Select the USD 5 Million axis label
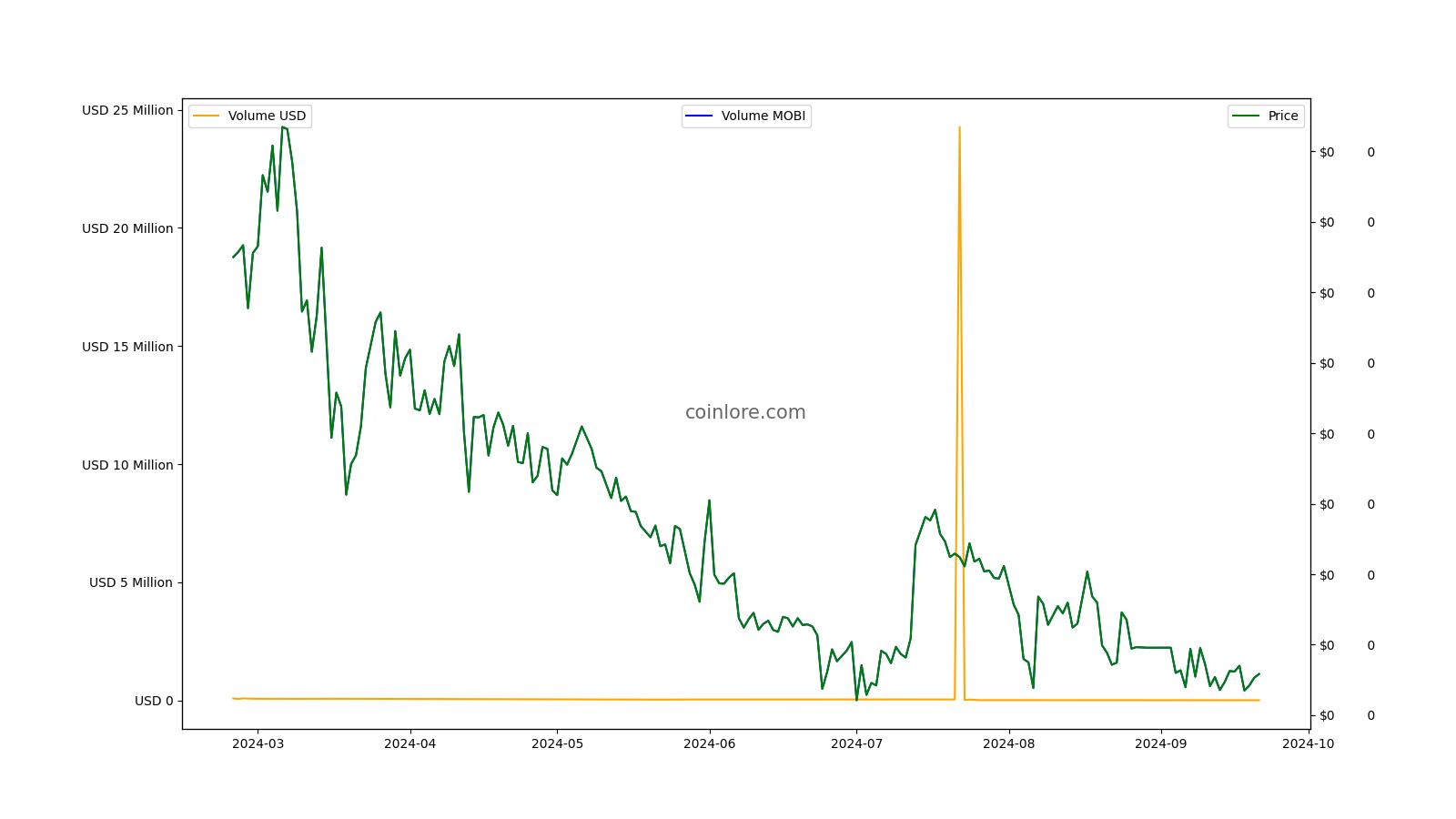 [131, 582]
